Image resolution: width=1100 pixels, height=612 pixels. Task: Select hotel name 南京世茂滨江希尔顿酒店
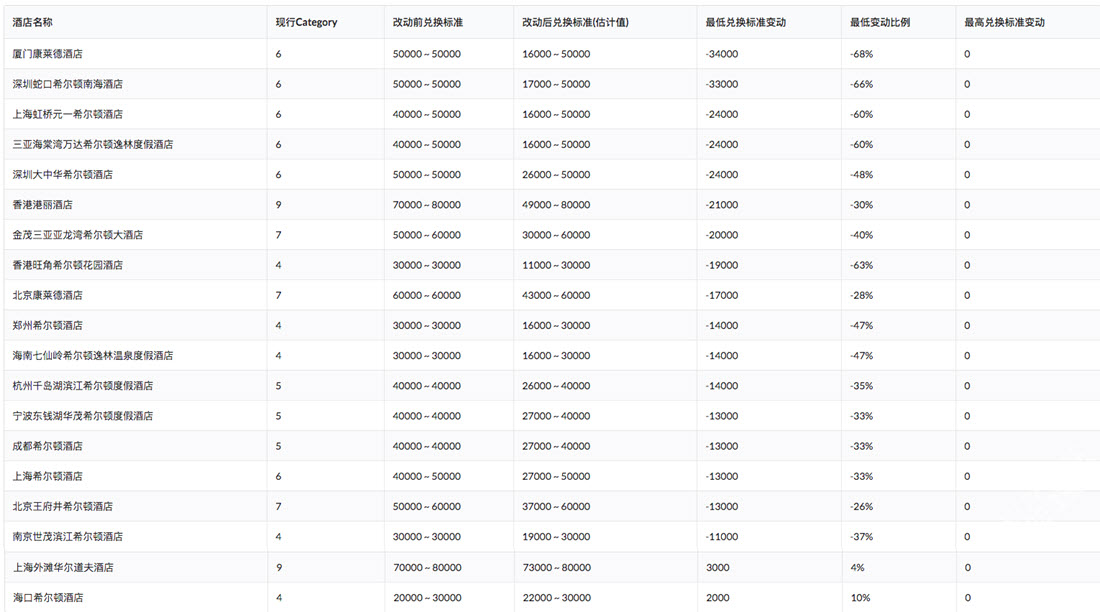coord(67,536)
